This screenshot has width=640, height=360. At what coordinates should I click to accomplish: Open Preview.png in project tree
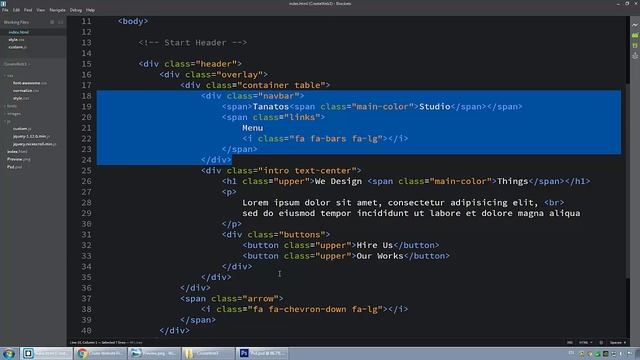(x=18, y=159)
